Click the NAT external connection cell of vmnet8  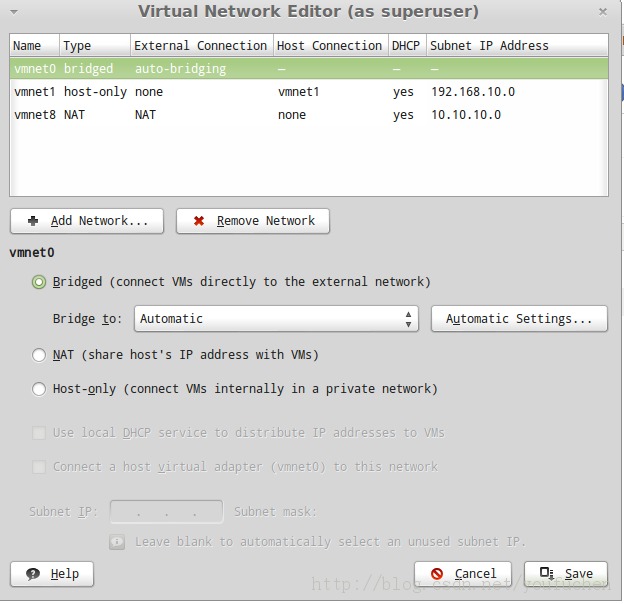tap(145, 115)
